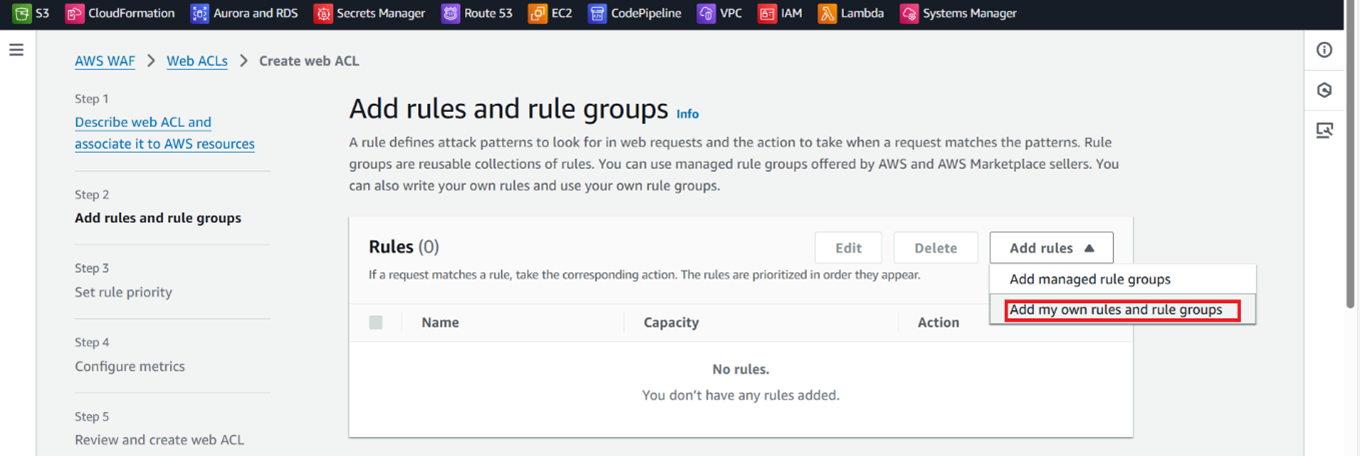Click the Action column header
Screen dimensions: 1360x456
pos(938,322)
